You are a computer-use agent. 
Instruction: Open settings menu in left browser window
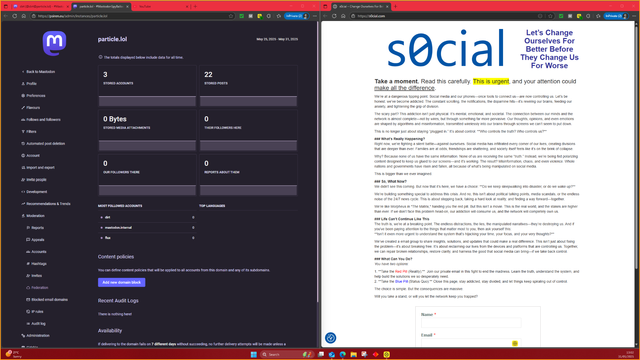(x=315, y=16)
